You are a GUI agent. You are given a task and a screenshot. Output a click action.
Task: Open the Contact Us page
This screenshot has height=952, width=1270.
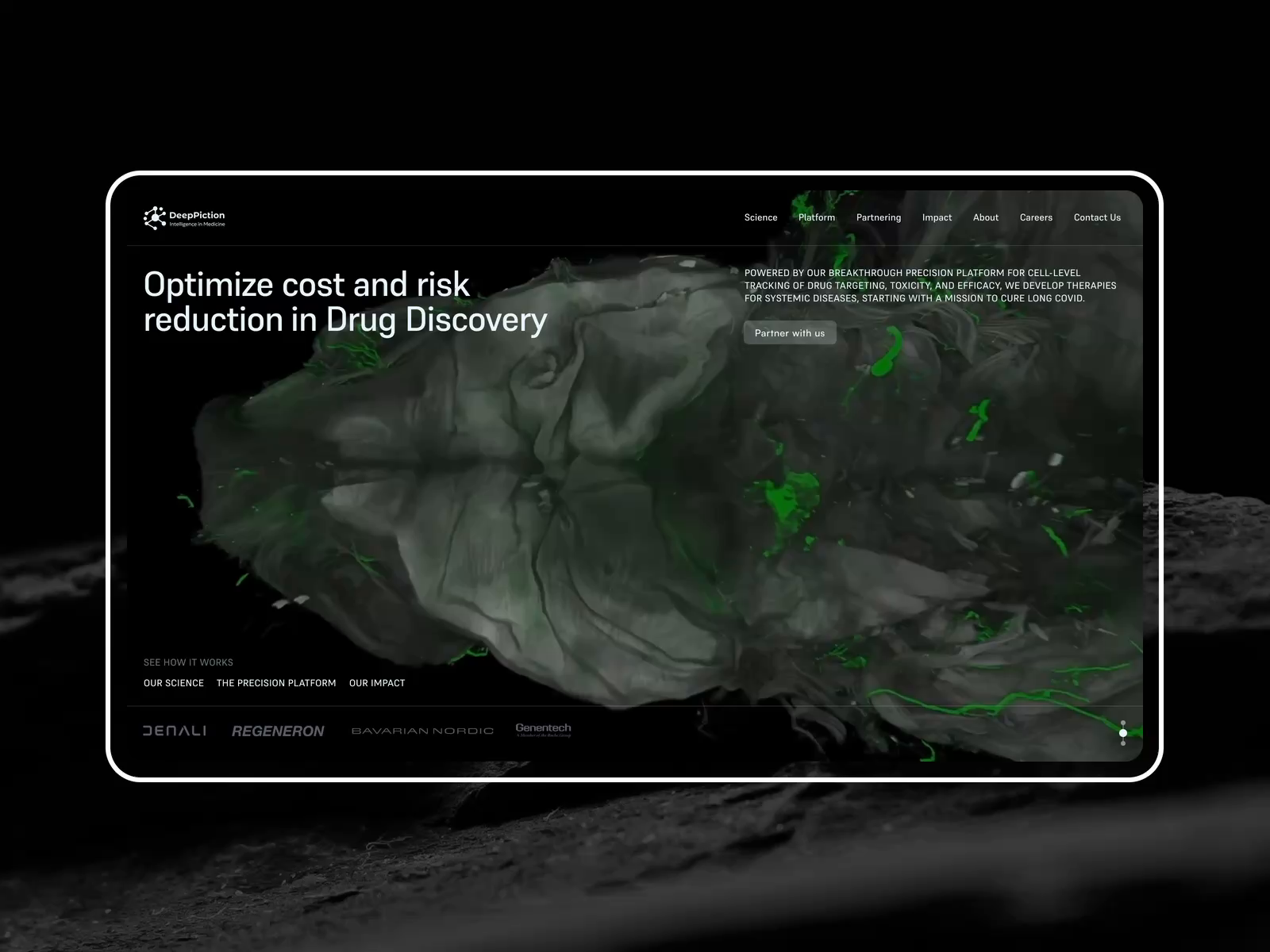1097,217
